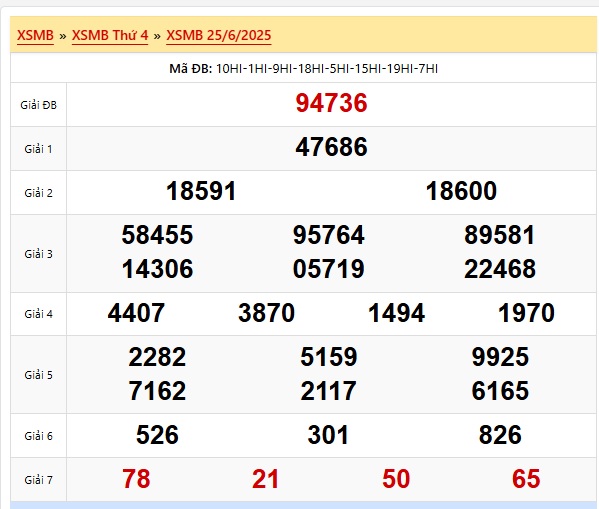
Task: Click the Giải 7 number 65
Action: [x=526, y=479]
